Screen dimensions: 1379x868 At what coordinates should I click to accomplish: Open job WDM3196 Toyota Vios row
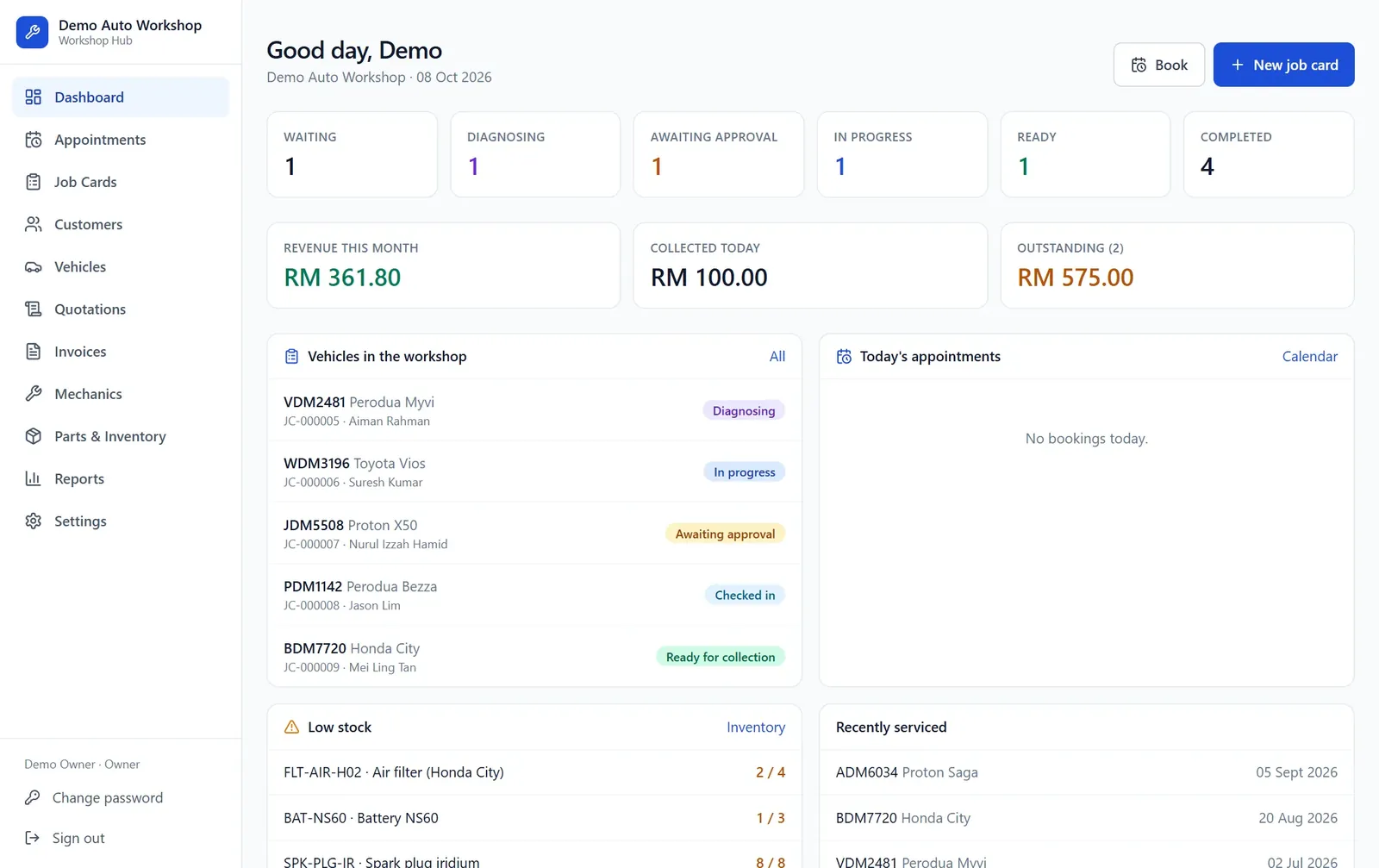point(534,472)
